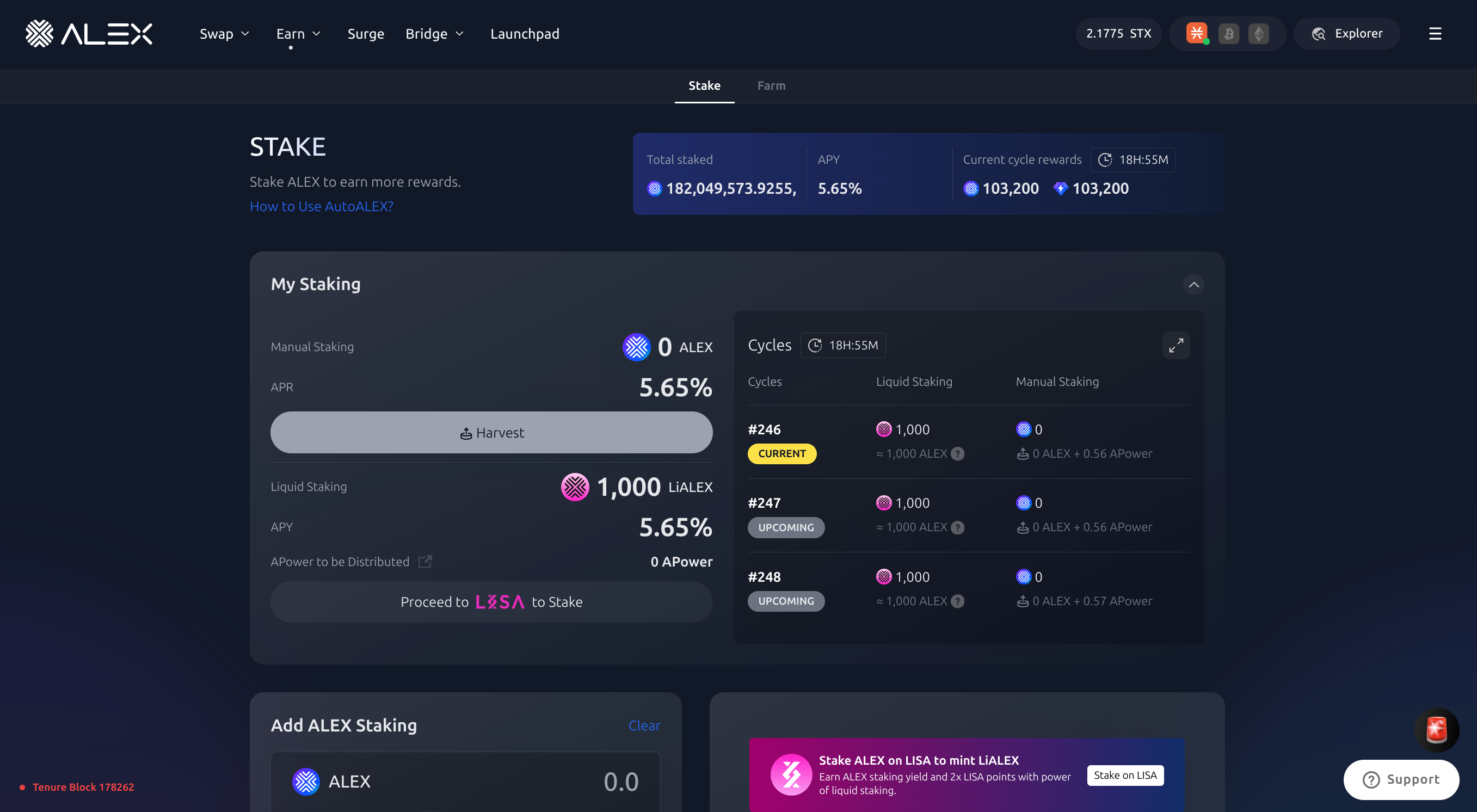Select the Ethereum wallet icon
This screenshot has width=1477, height=812.
pyautogui.click(x=1259, y=33)
